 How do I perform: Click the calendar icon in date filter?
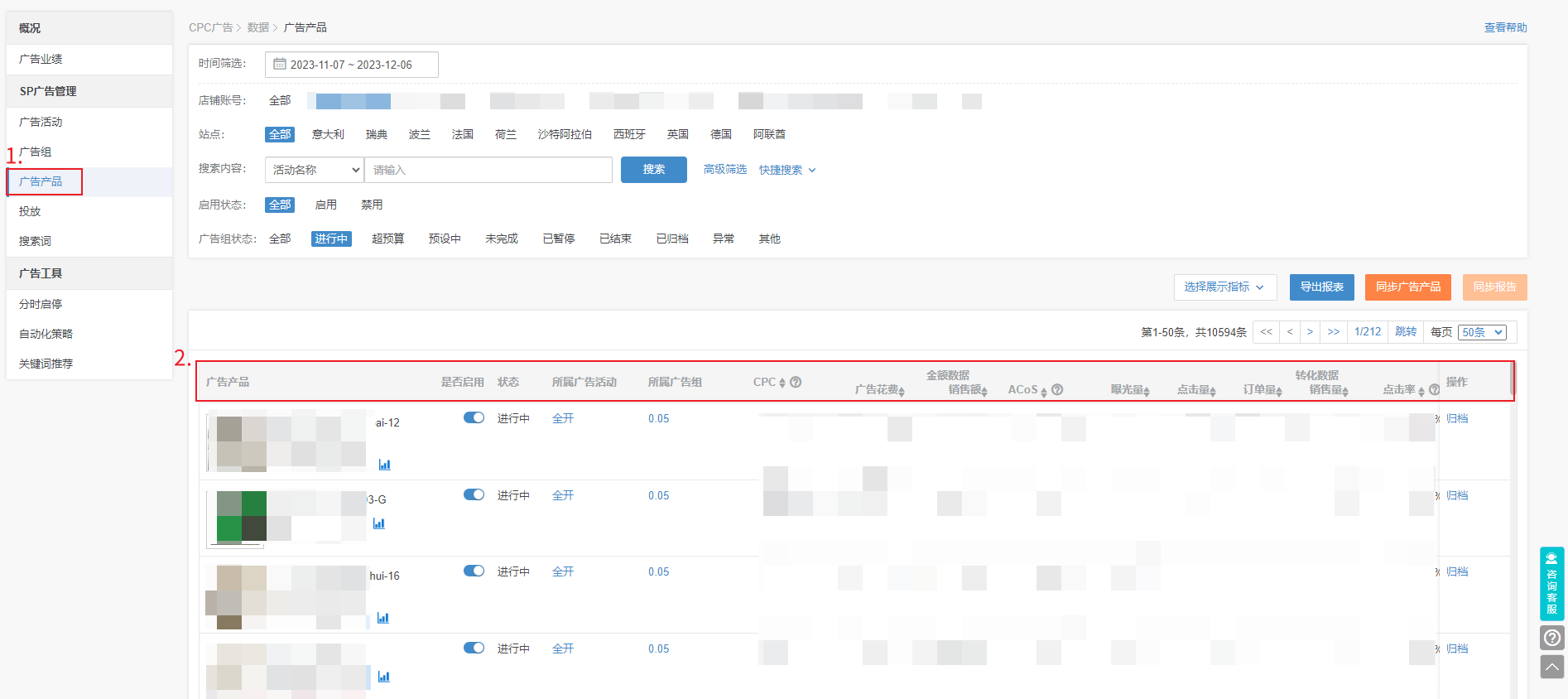pos(280,65)
